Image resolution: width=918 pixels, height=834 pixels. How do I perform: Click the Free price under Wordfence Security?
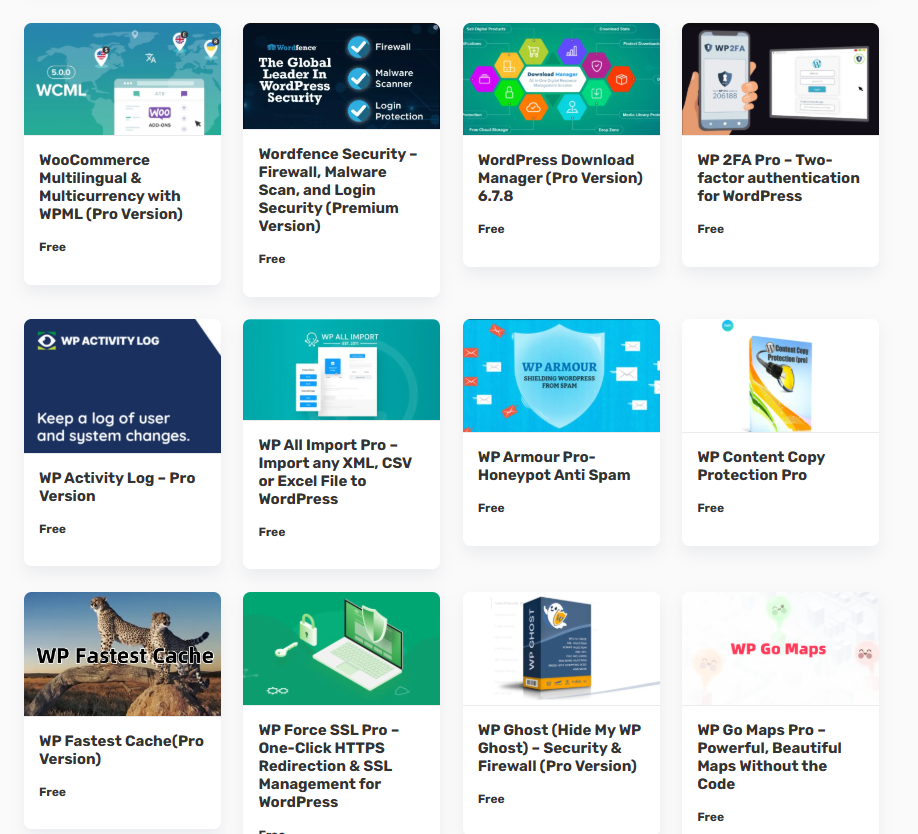(x=272, y=259)
